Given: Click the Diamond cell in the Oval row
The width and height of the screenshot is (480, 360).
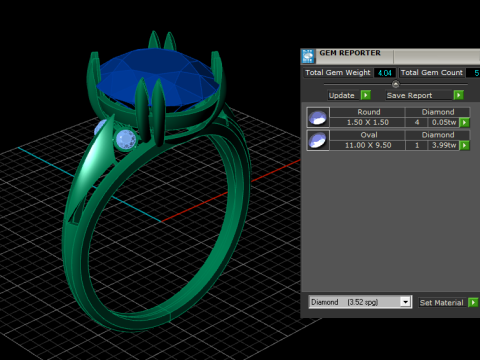Looking at the screenshot, I should (438, 135).
